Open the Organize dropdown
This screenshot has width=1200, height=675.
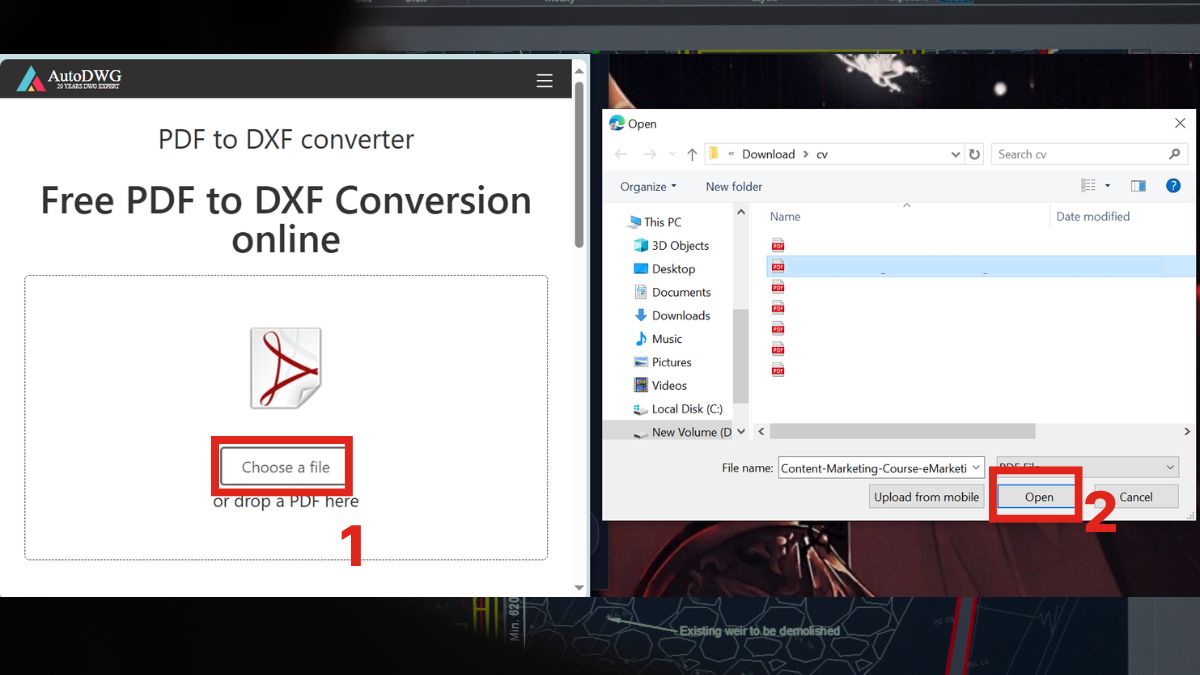point(646,186)
